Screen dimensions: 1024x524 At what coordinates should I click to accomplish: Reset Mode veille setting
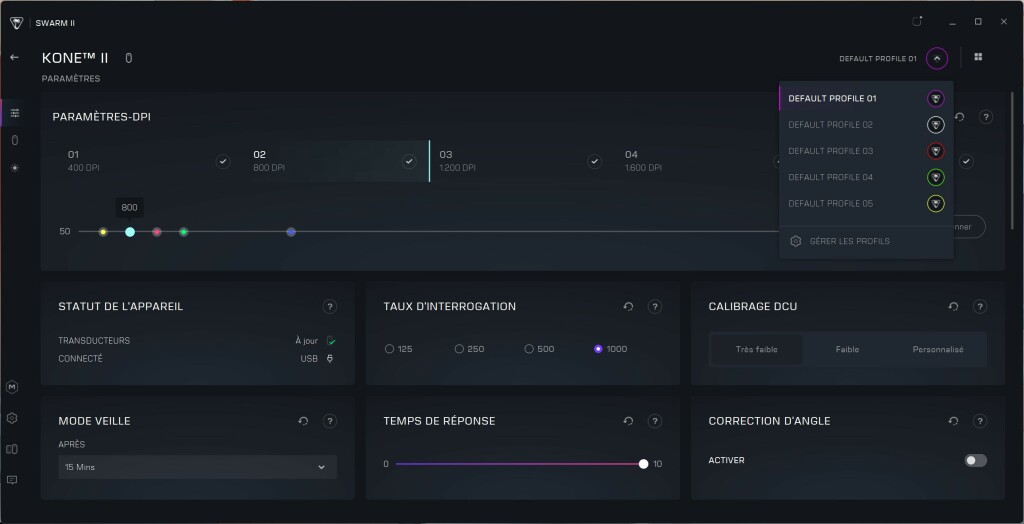(x=303, y=421)
